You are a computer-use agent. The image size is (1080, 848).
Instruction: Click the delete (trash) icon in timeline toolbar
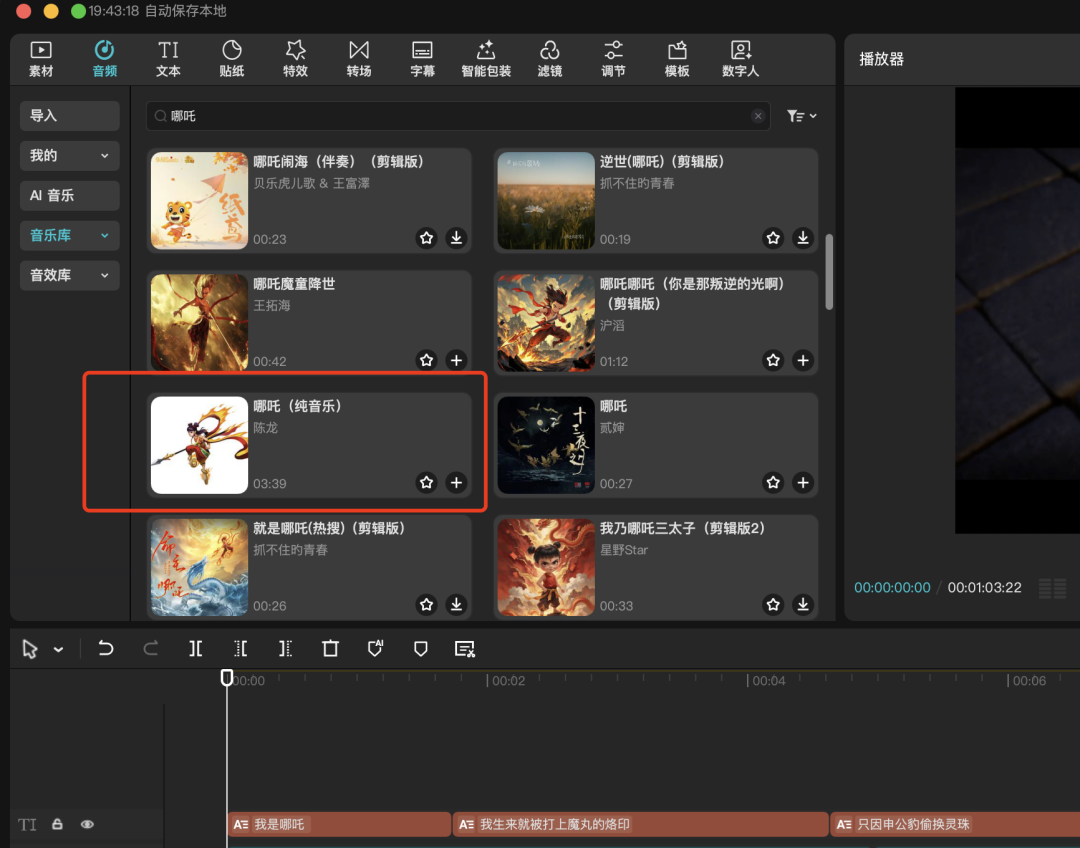tap(330, 648)
